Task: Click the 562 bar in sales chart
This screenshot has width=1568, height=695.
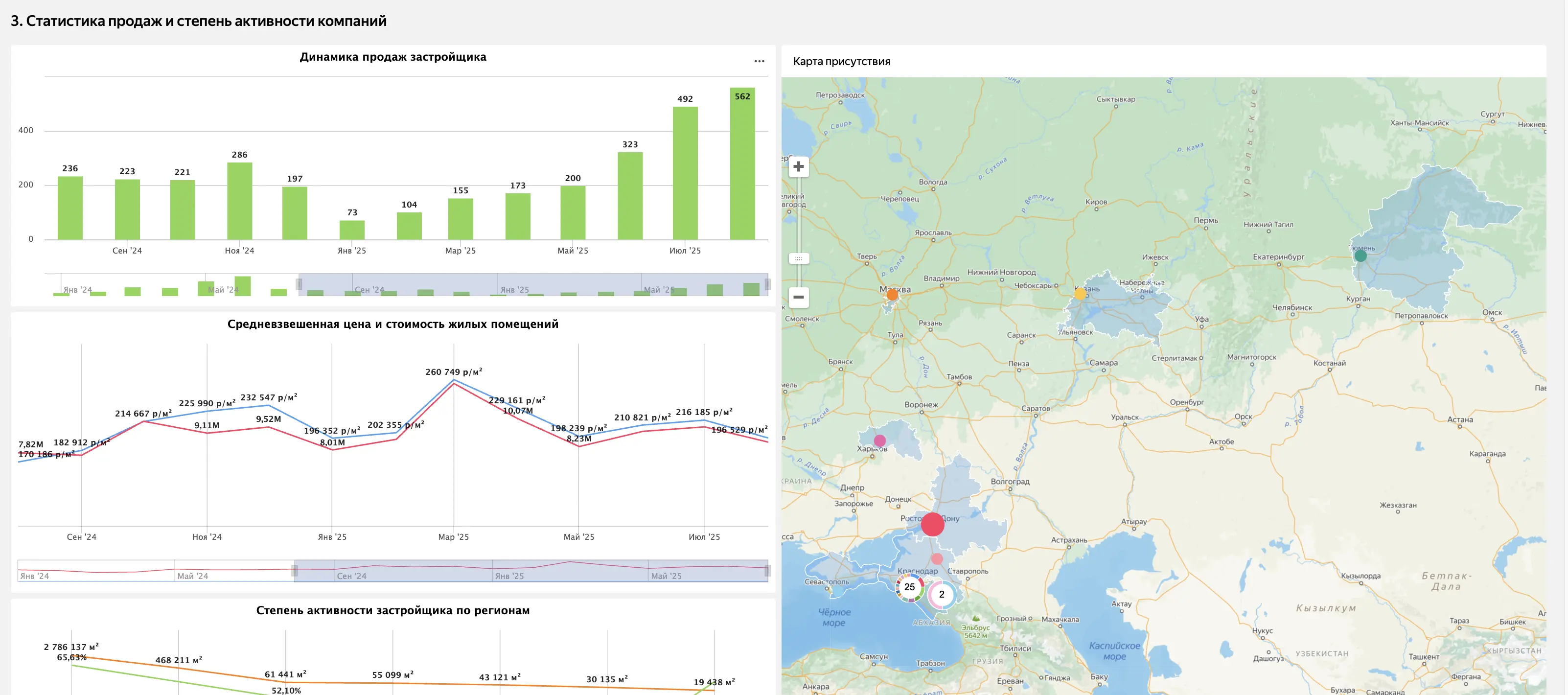Action: [742, 163]
